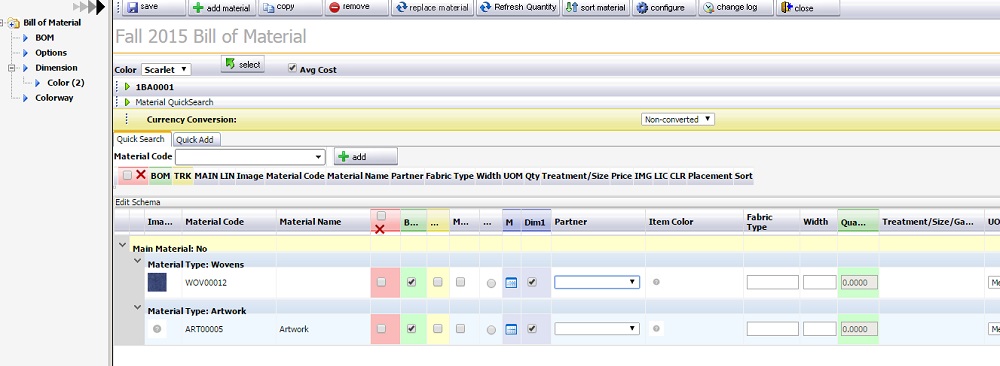Expand the 1BA0001 section

(x=128, y=87)
